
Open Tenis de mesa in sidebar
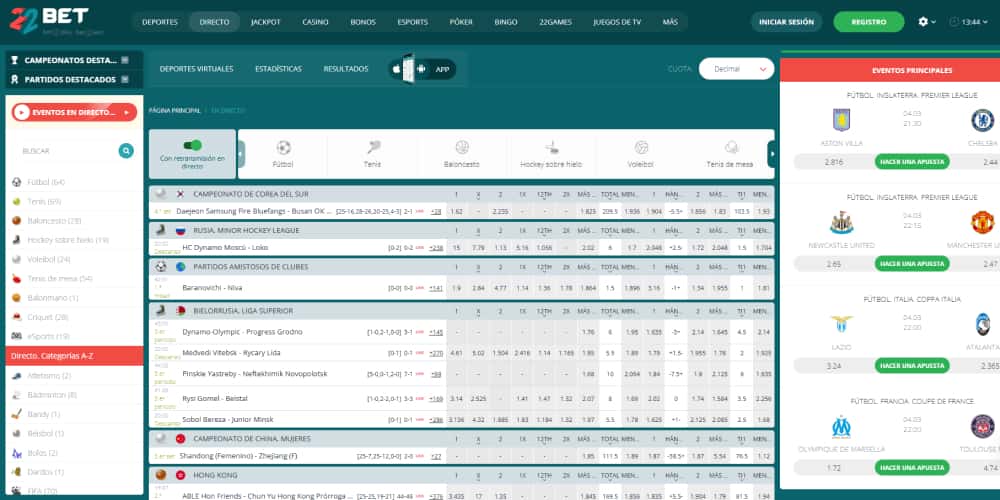[x=59, y=279]
